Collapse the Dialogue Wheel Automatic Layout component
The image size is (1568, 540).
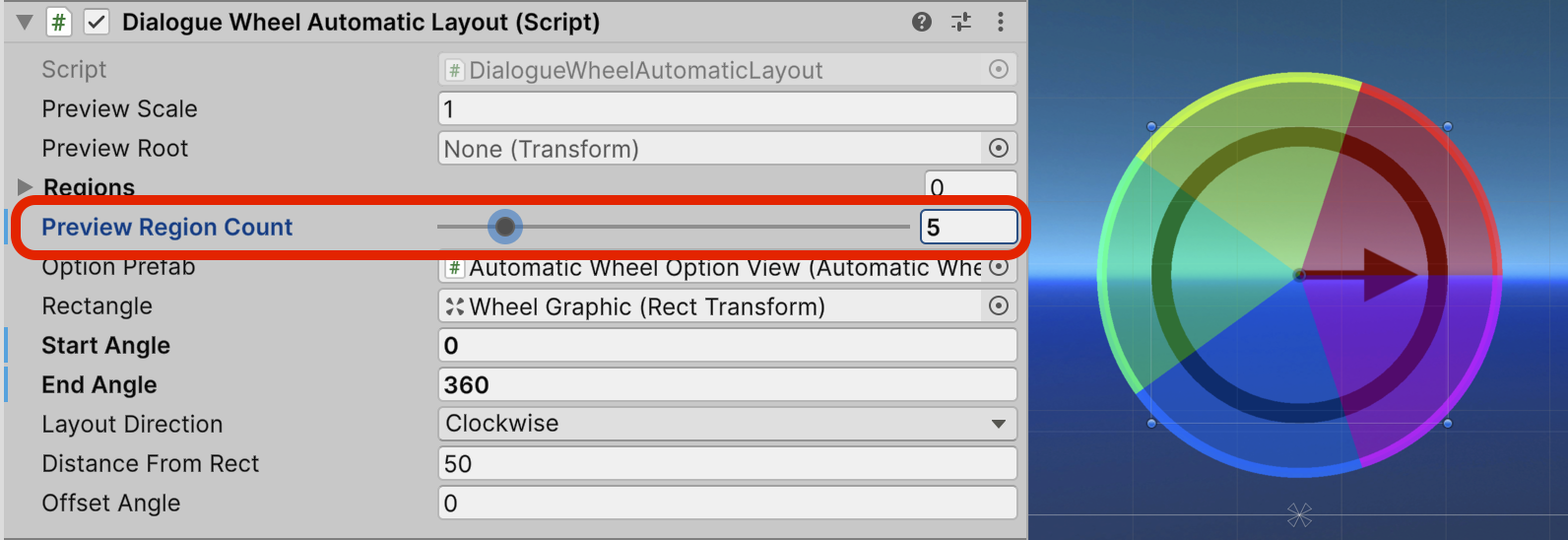click(x=25, y=22)
